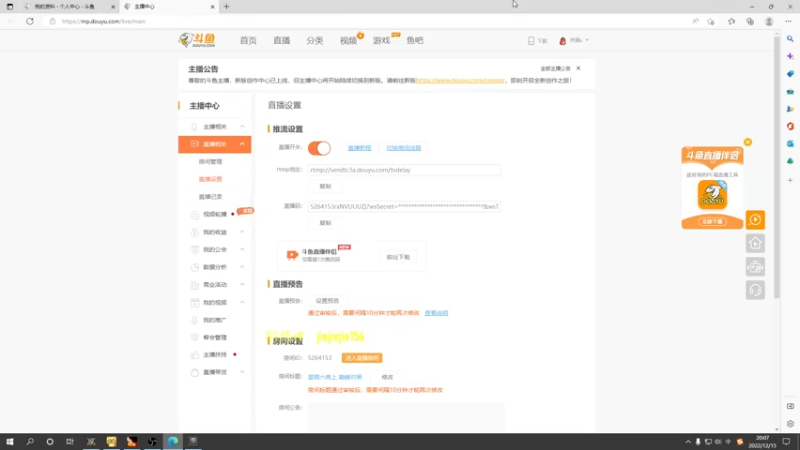Click the orange floating play icon

coord(755,220)
